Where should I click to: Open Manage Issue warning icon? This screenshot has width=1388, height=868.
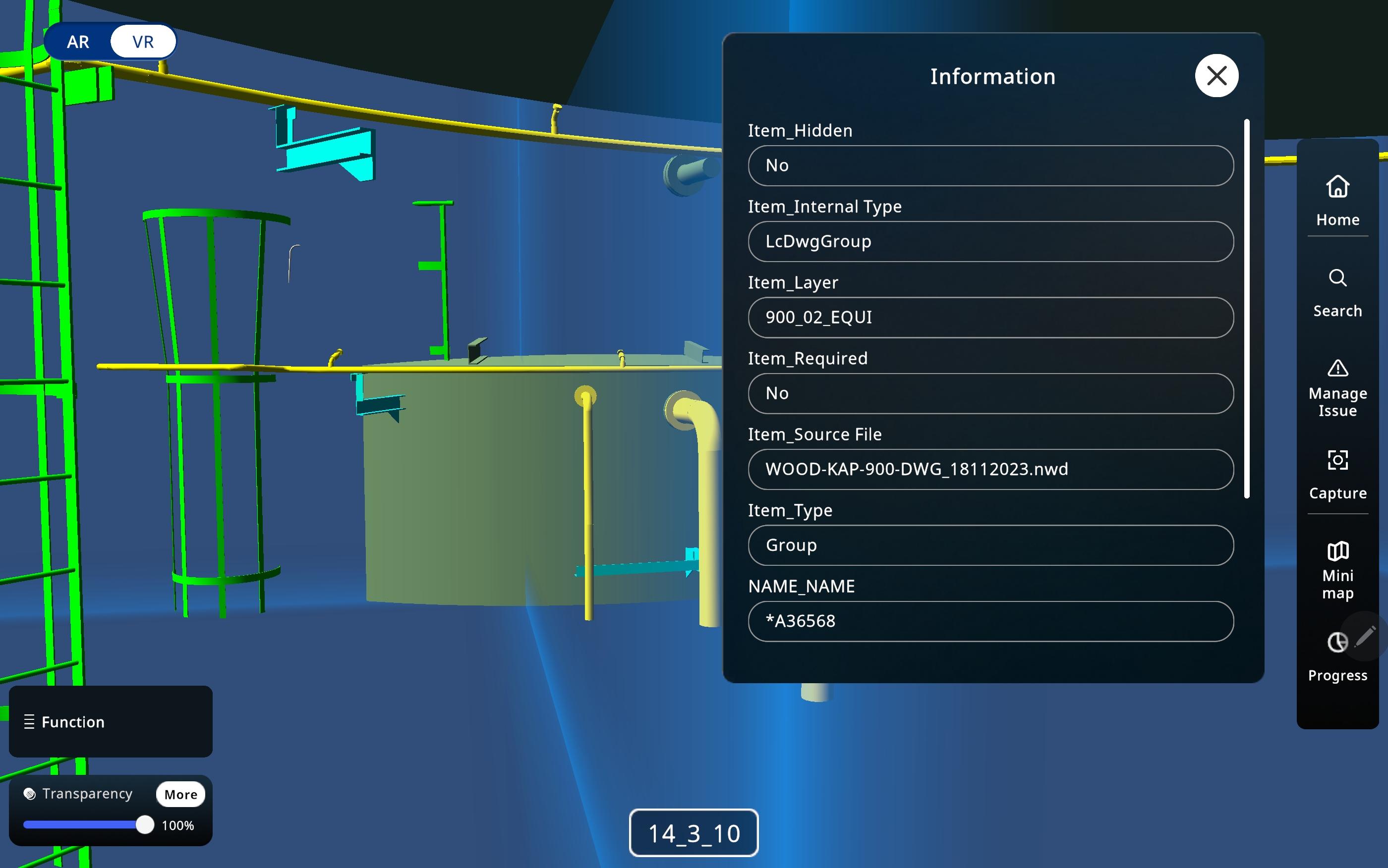click(1337, 368)
